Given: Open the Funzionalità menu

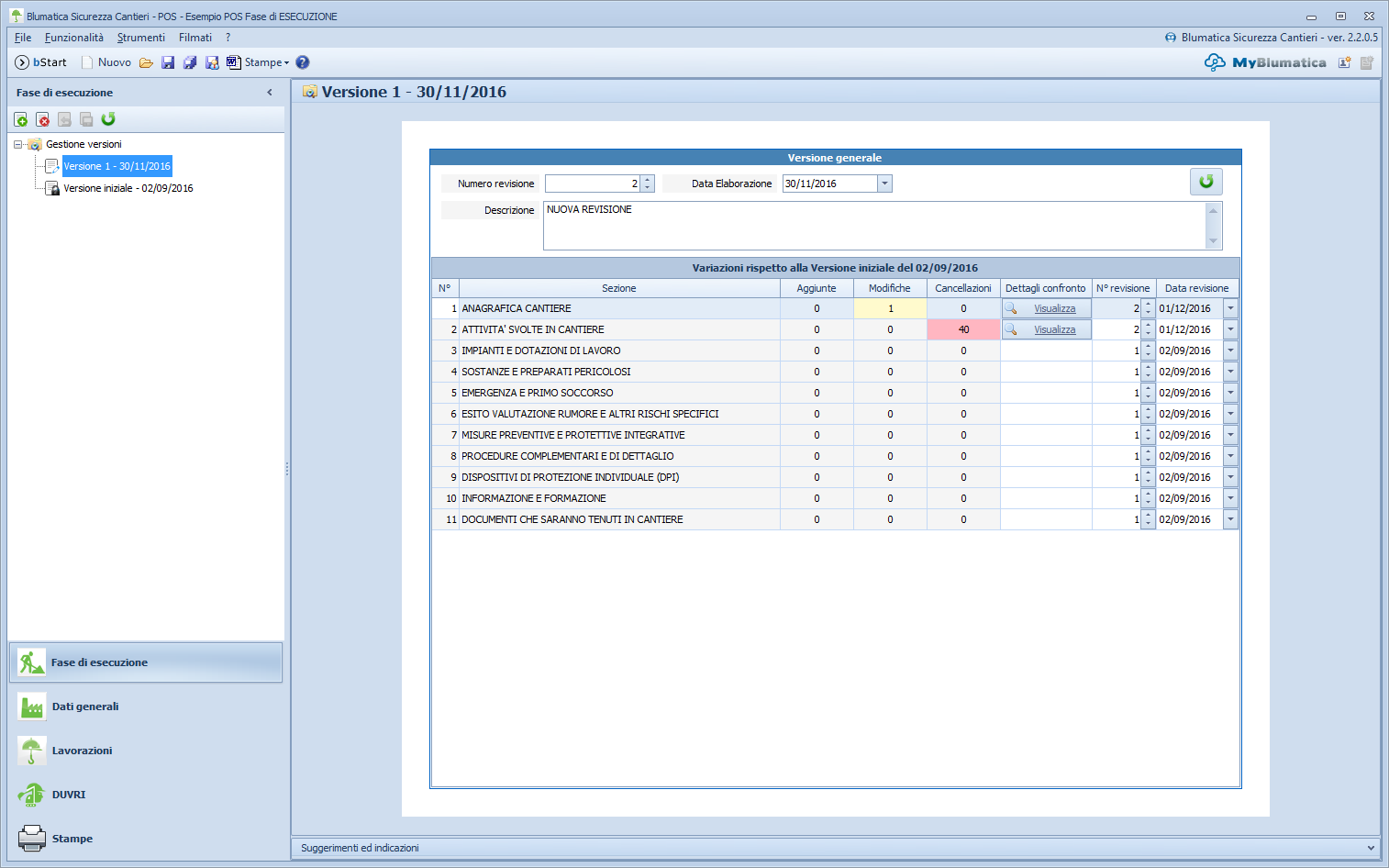Looking at the screenshot, I should pos(73,38).
